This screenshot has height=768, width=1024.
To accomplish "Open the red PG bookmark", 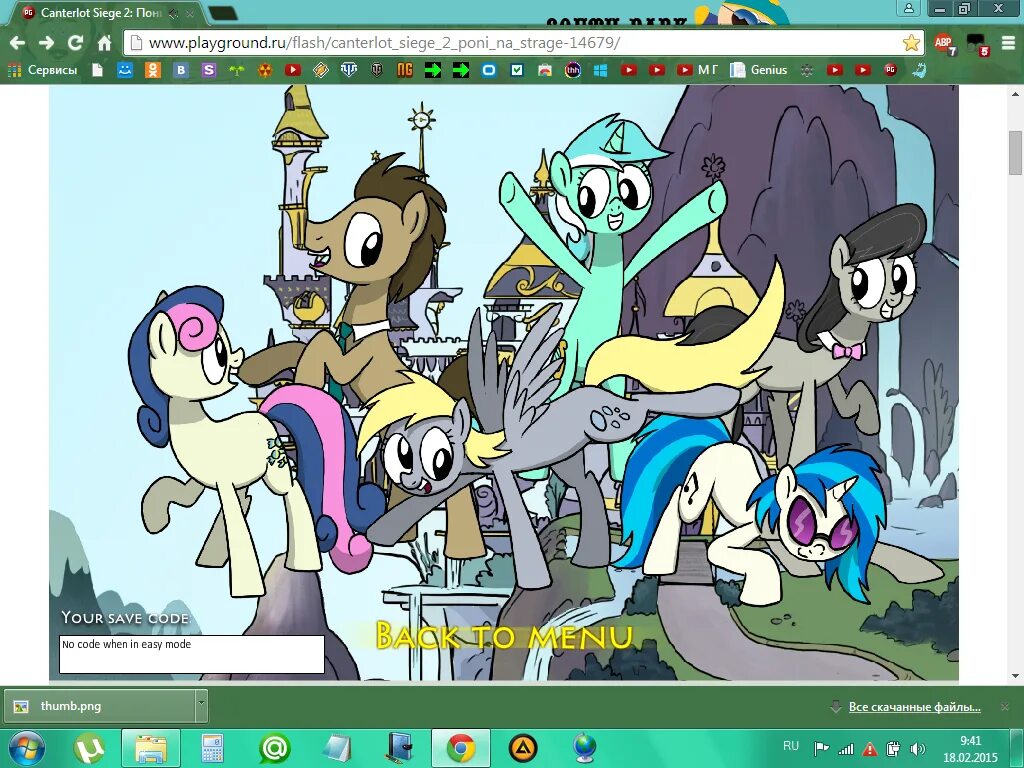I will [890, 70].
